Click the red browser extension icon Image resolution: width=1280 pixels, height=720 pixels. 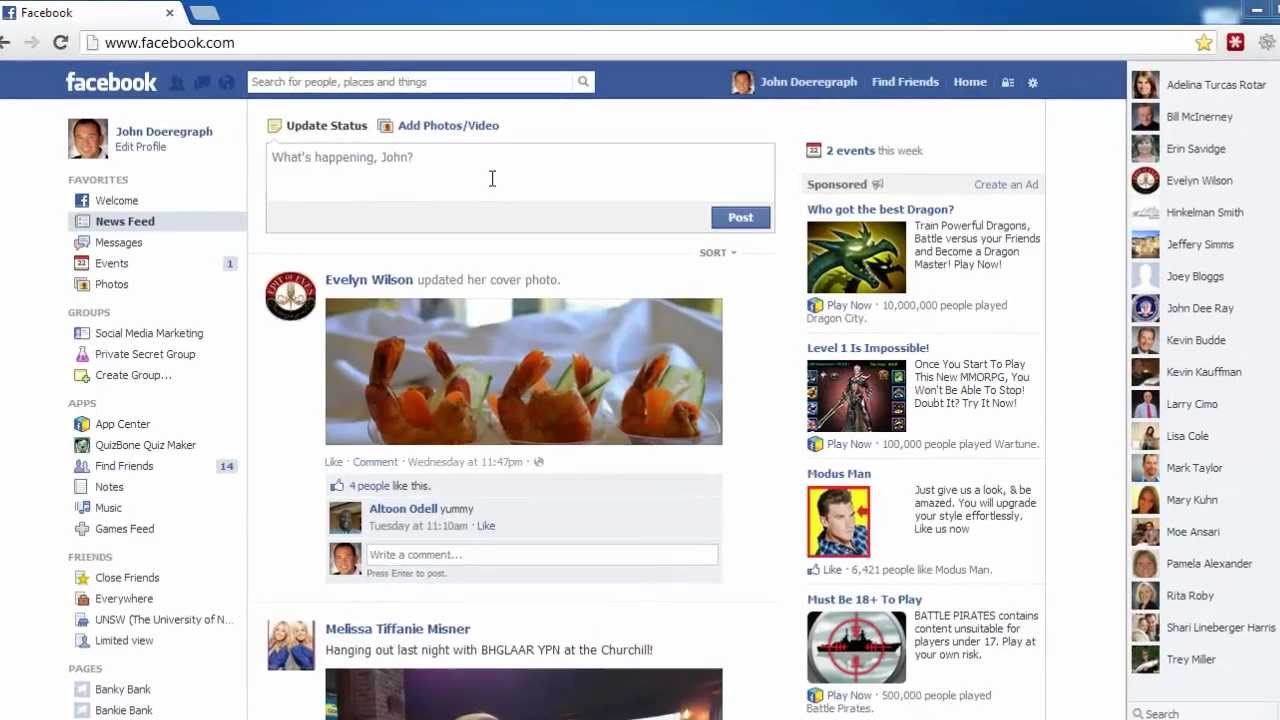(1236, 42)
